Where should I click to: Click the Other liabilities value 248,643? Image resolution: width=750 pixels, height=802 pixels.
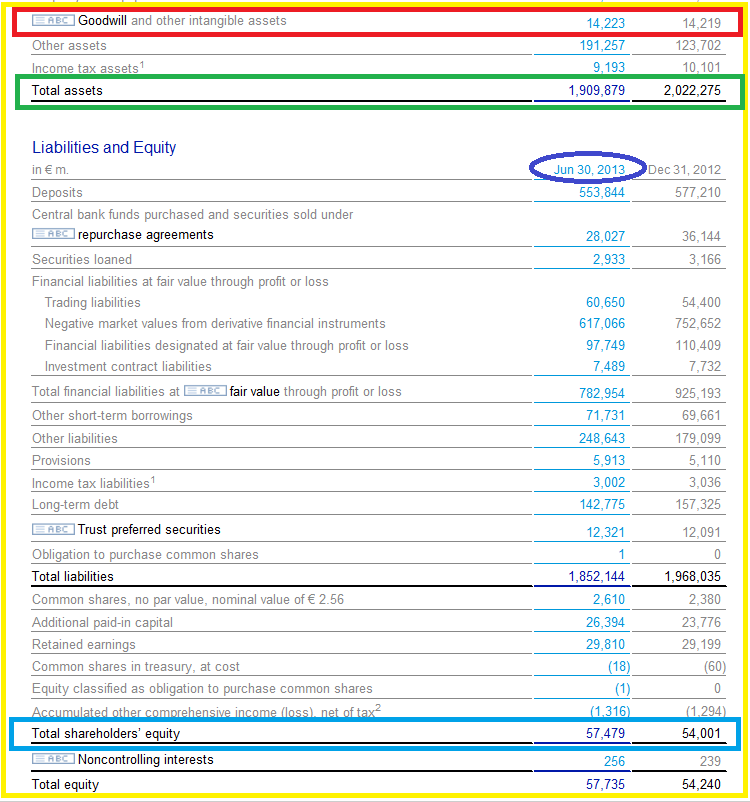click(602, 438)
